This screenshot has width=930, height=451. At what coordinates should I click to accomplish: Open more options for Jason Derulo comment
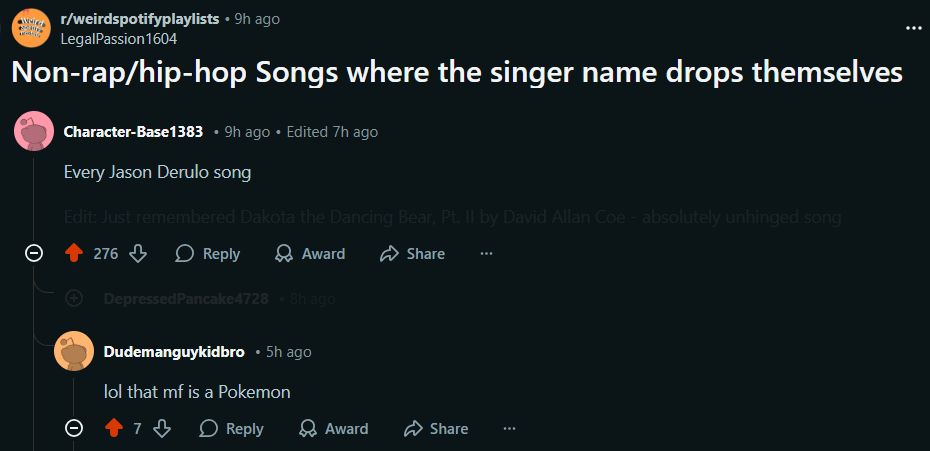[x=487, y=254]
